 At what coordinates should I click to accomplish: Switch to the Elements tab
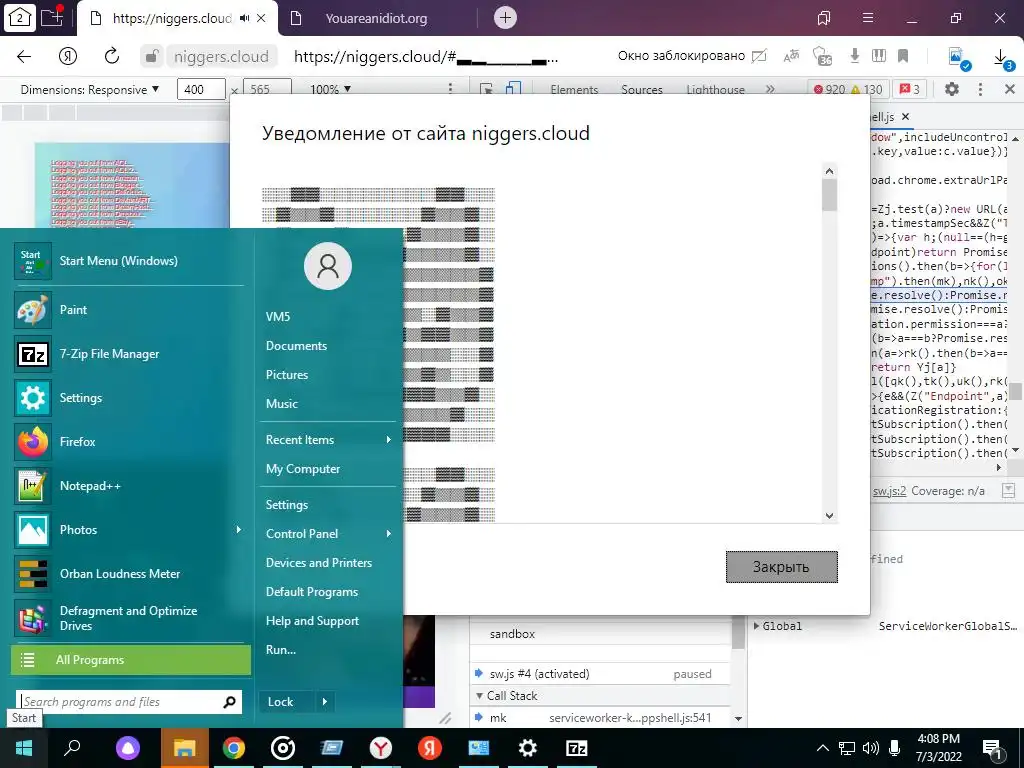click(x=574, y=89)
